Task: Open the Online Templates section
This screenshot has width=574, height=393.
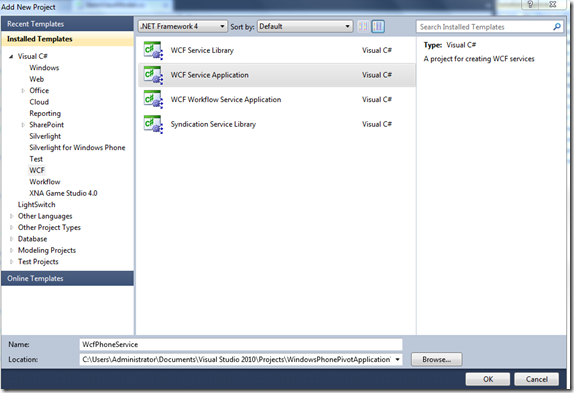Action: pos(67,278)
